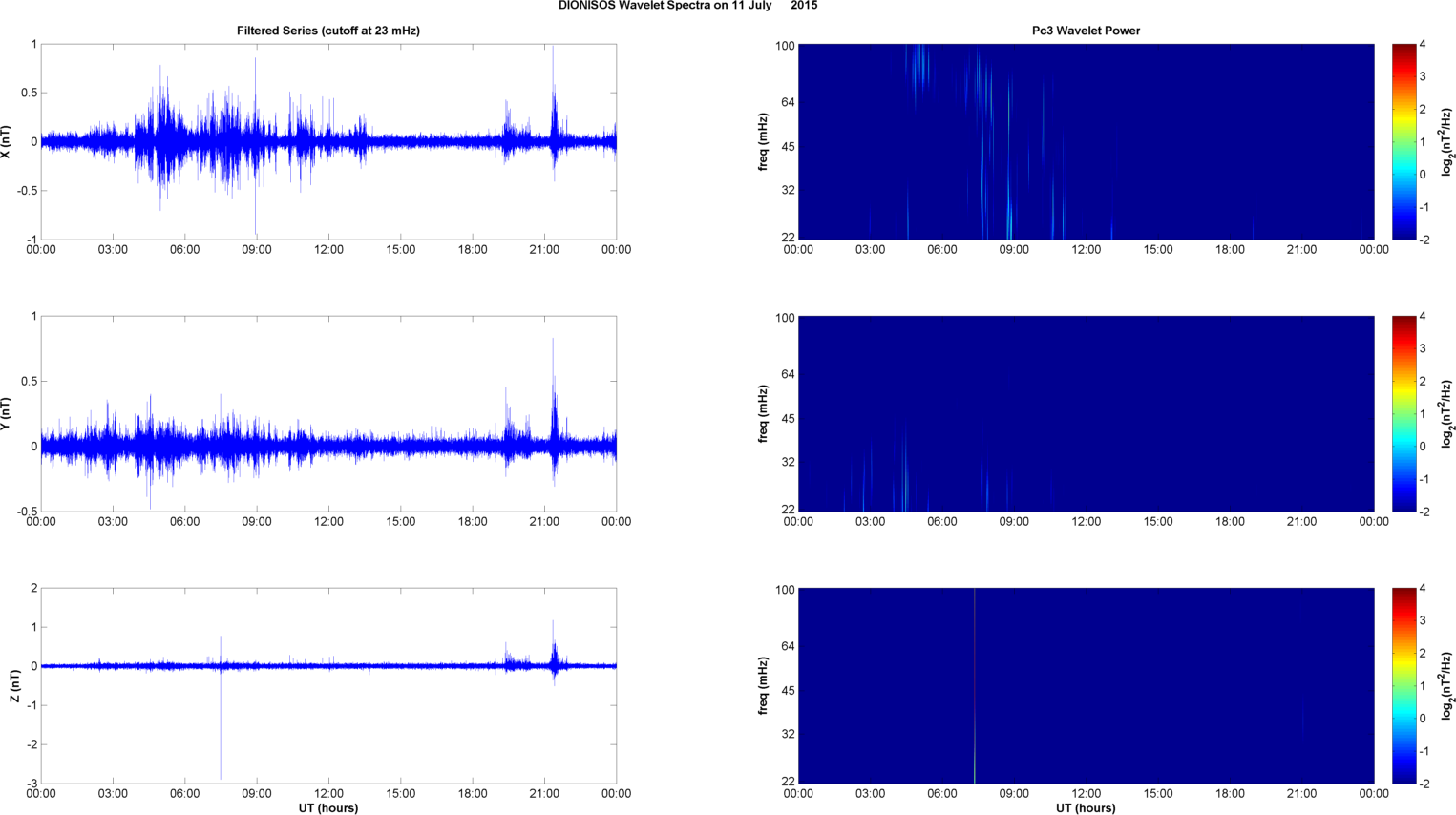Click 'UT (hours)' label under the bottom spectrogram

1086,807
